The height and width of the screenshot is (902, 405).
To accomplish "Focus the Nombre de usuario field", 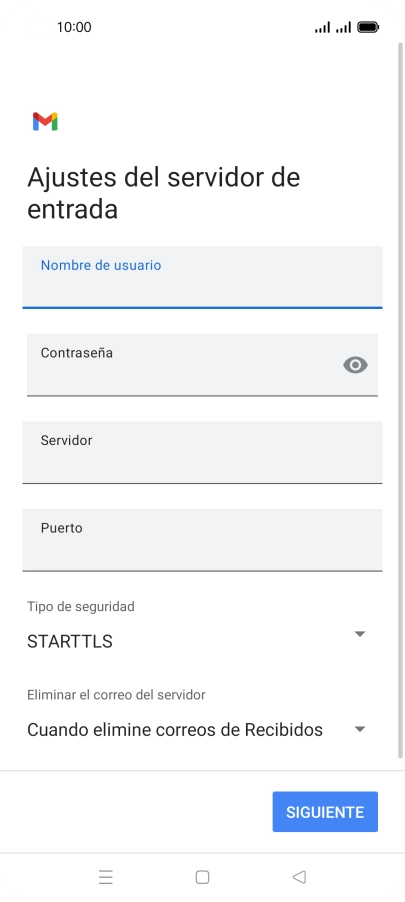I will [202, 277].
